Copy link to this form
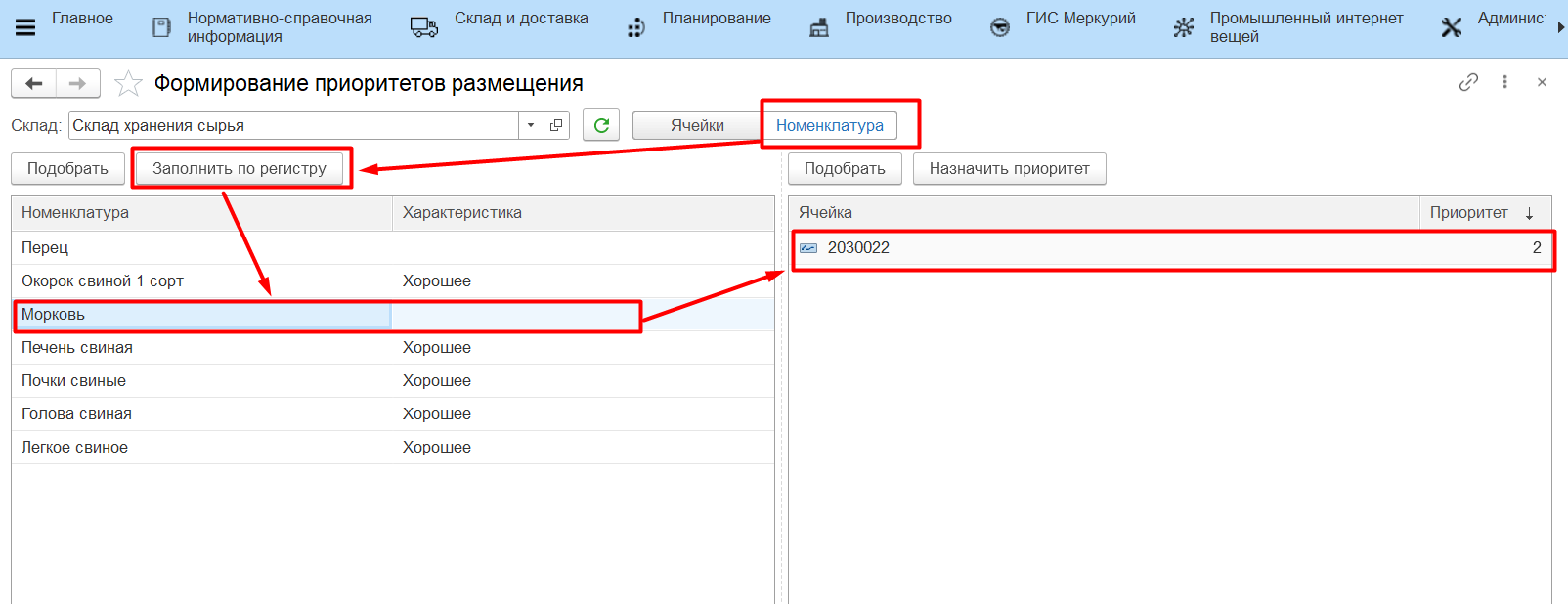This screenshot has width=1568, height=604. click(1467, 83)
